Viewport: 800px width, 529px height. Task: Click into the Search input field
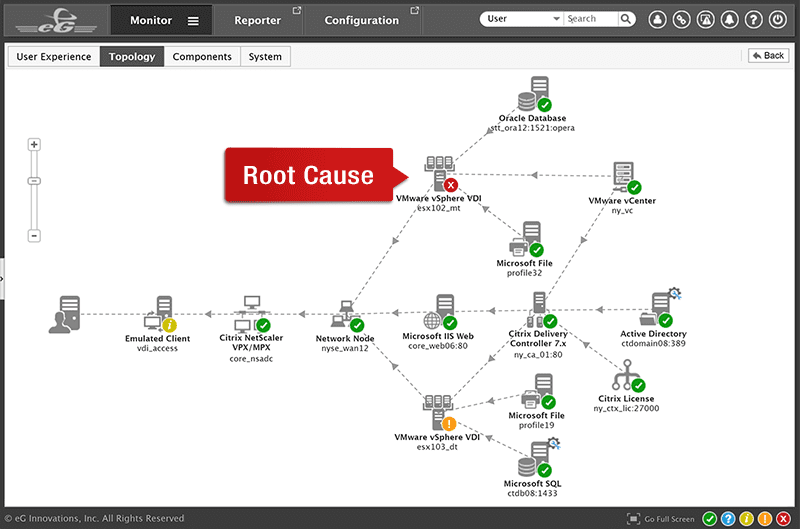pyautogui.click(x=591, y=19)
